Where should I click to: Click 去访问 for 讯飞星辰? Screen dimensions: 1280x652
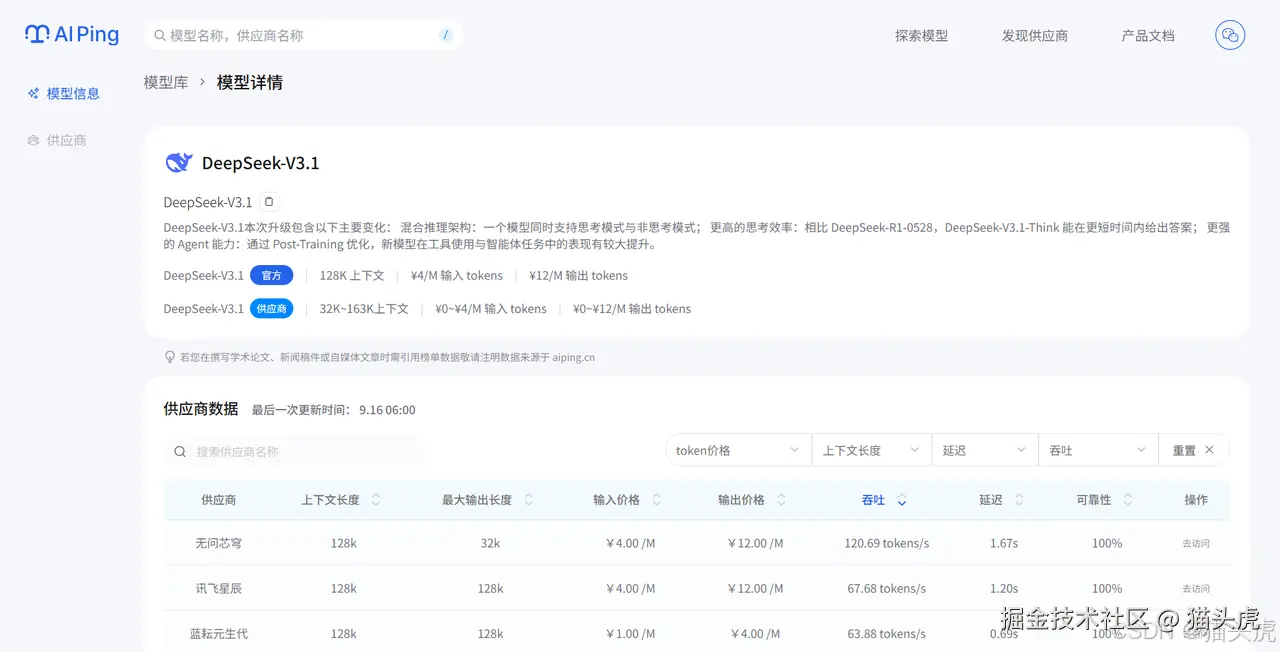(1196, 589)
